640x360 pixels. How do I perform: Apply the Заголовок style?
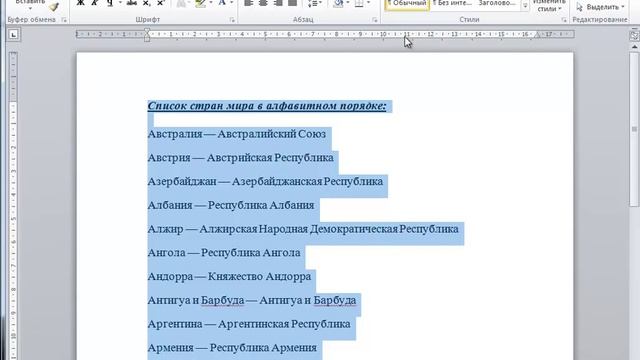(497, 4)
